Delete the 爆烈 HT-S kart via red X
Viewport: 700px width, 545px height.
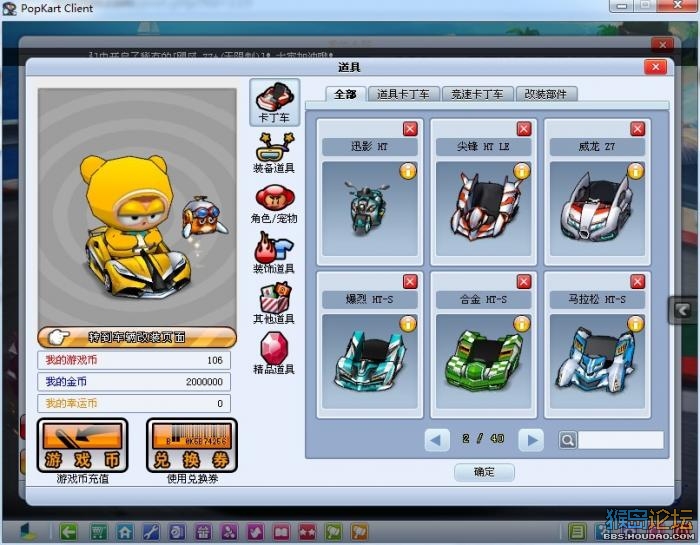pyautogui.click(x=410, y=282)
